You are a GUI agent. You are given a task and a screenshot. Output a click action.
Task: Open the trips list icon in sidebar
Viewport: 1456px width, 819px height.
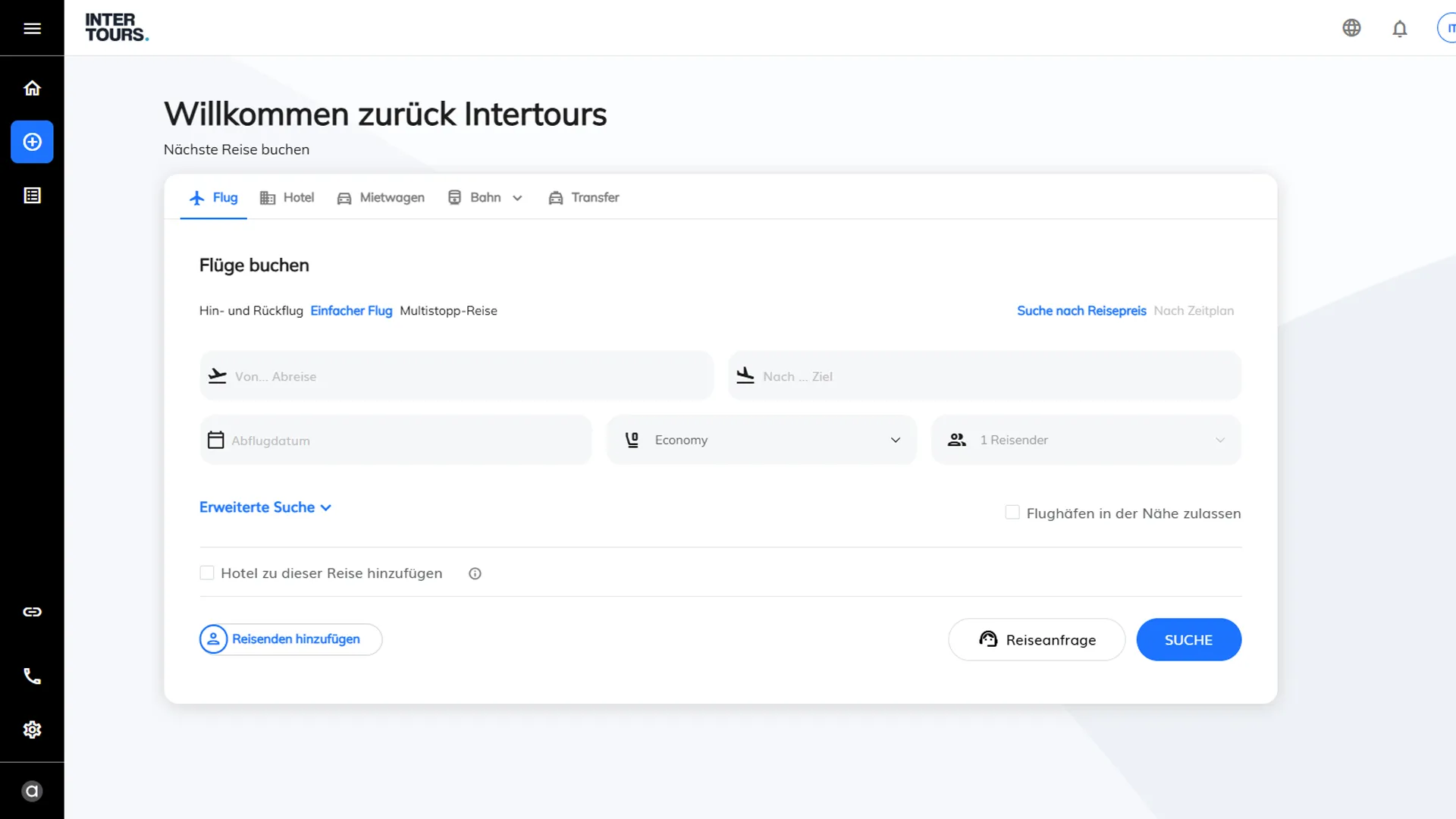coord(32,196)
